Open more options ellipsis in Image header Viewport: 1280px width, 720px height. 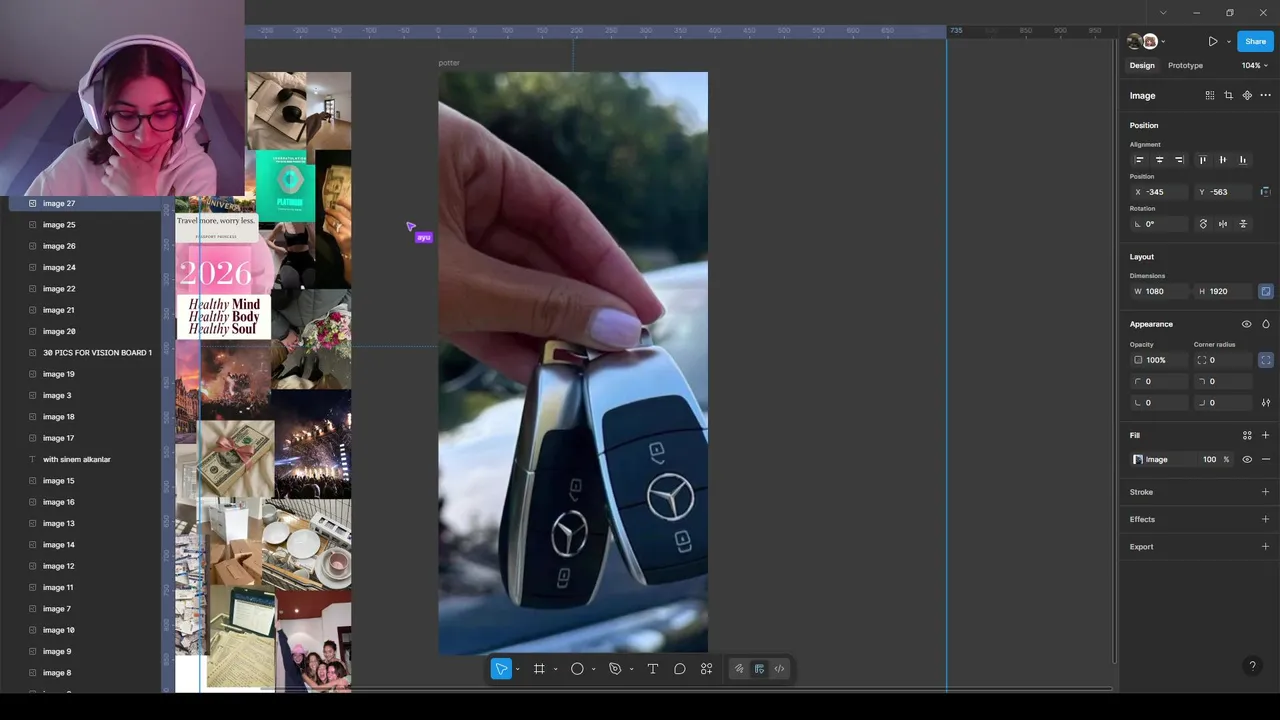click(x=1265, y=96)
